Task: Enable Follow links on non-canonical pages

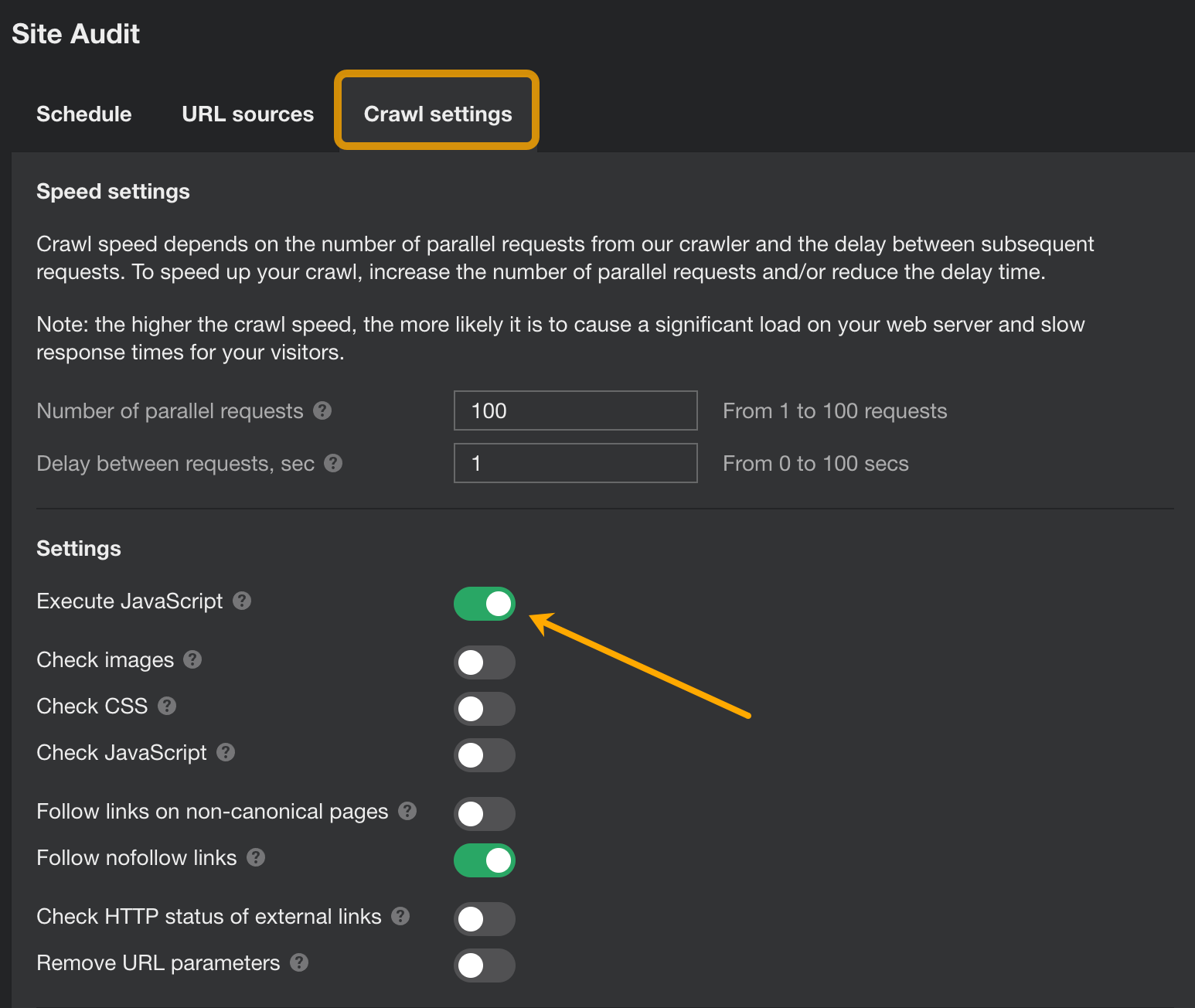Action: 485,813
